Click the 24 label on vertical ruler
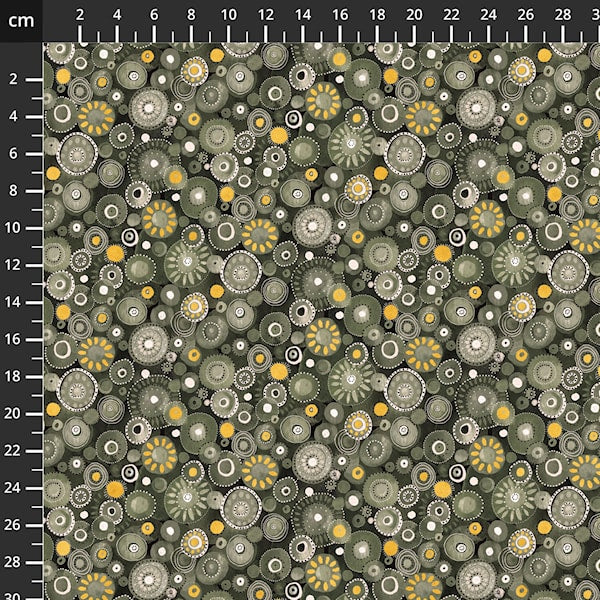This screenshot has width=600, height=600. pos(12,488)
